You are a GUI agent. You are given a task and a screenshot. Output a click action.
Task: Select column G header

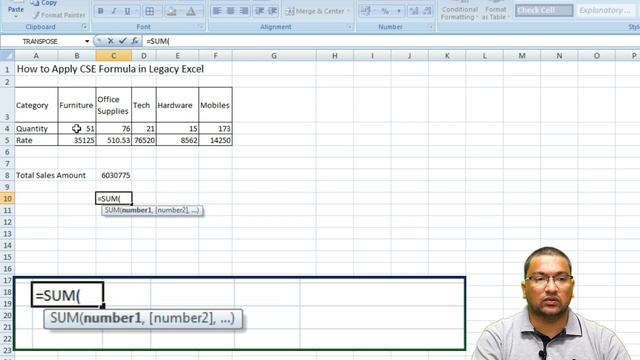pos(274,56)
